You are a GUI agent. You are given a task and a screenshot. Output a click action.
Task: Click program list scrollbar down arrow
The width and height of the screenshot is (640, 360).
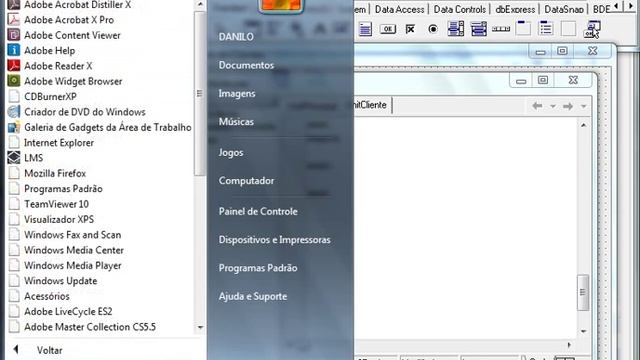(200, 327)
